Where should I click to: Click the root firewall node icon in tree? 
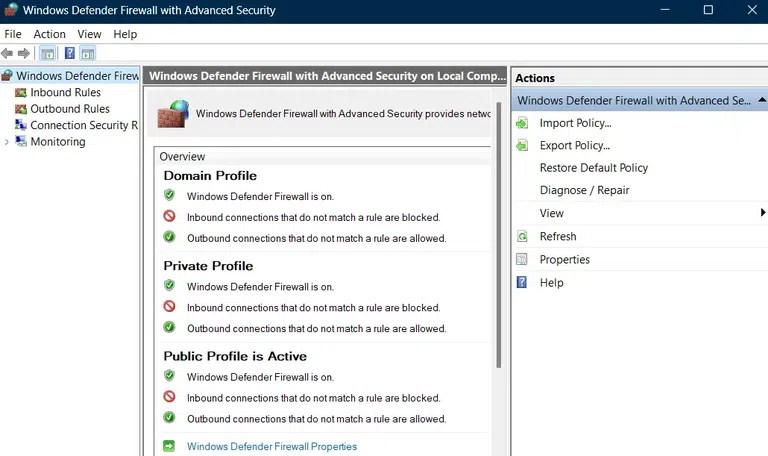click(x=7, y=75)
